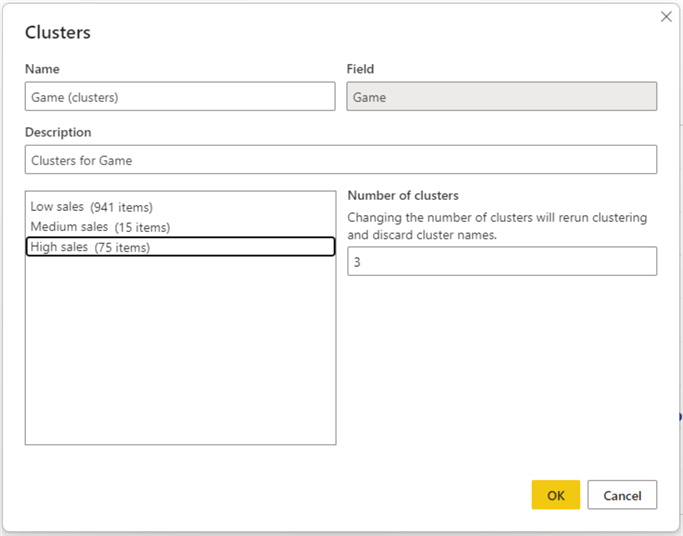This screenshot has width=683, height=536.
Task: Click the Field label above the Game box
Action: 360,69
